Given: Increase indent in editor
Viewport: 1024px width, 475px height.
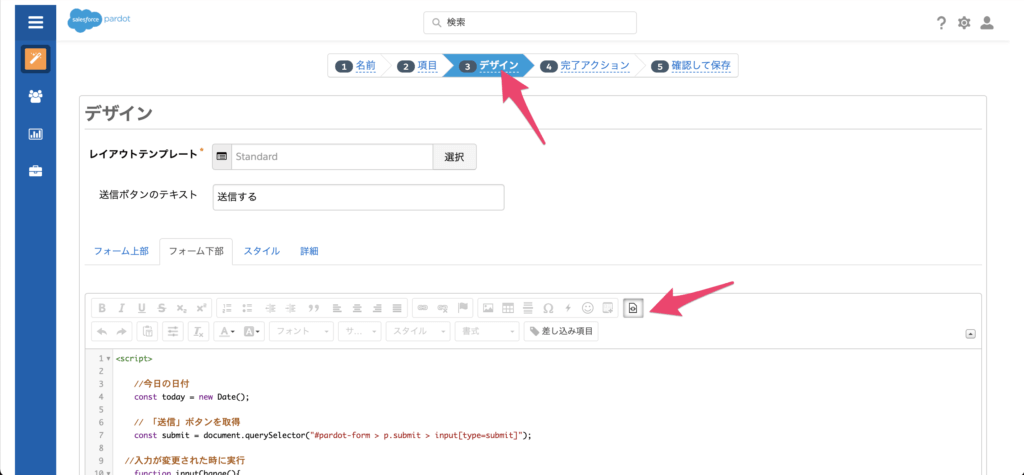Looking at the screenshot, I should 291,308.
